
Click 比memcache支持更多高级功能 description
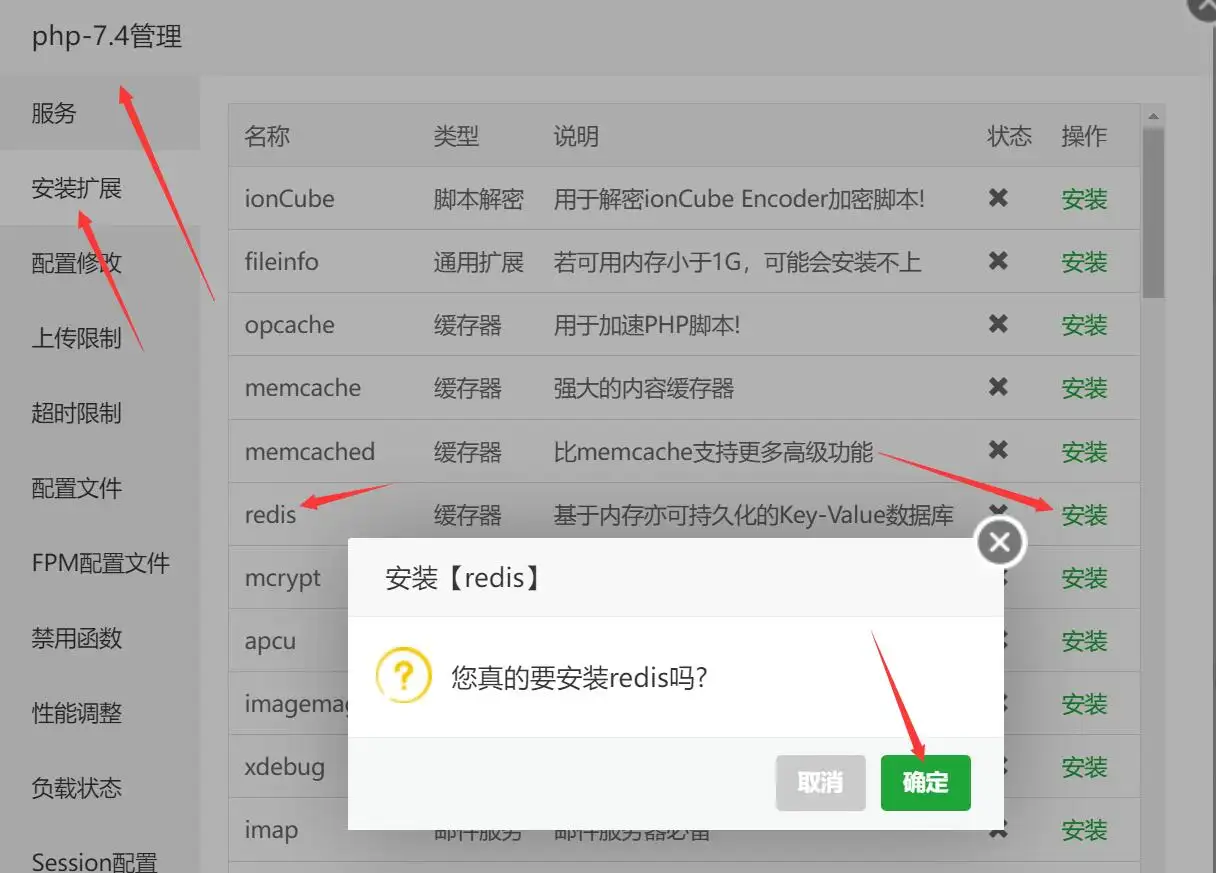(713, 452)
